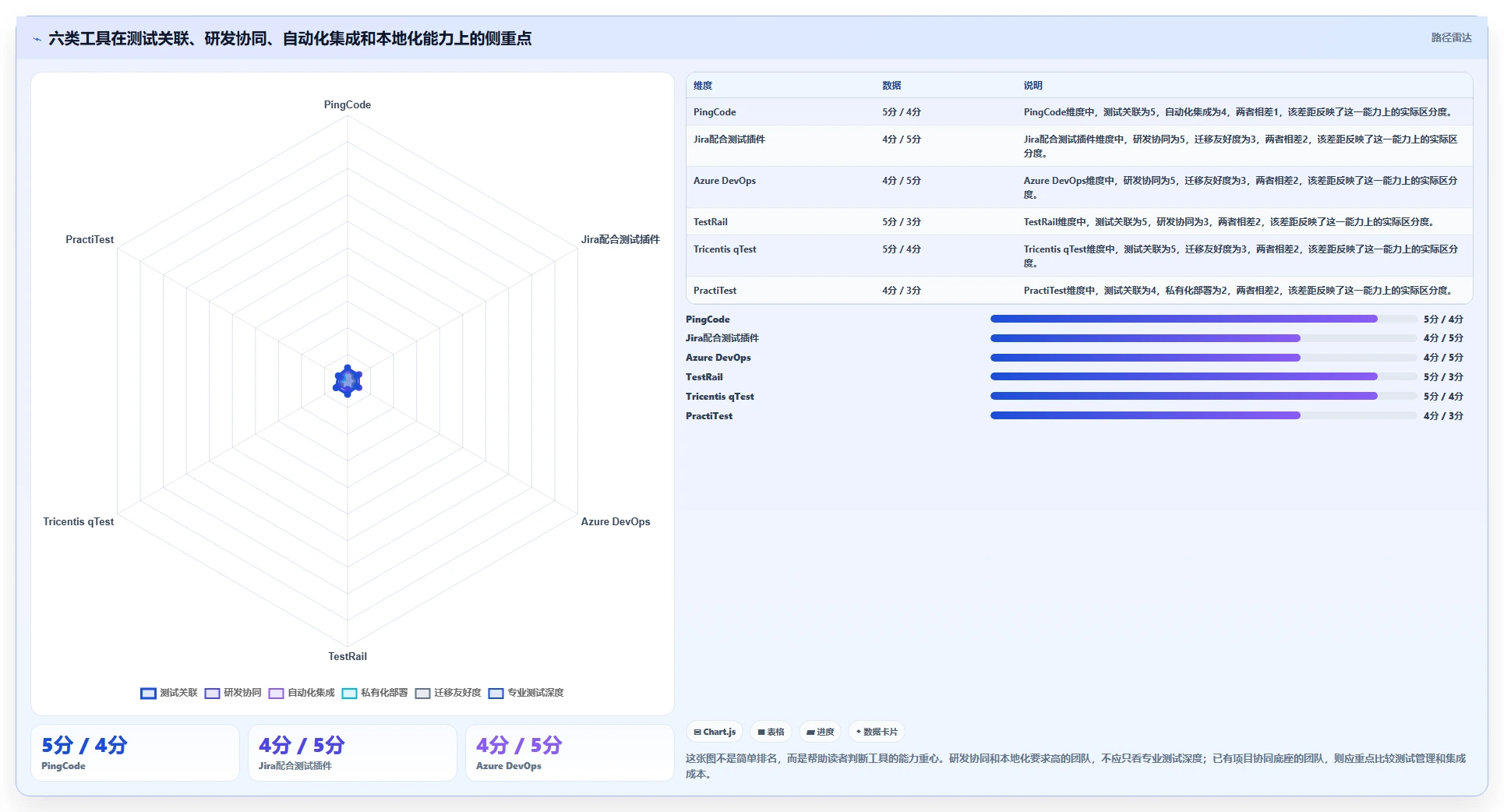Click the 5分 / 3分 value in TestRail table row
The height and width of the screenshot is (812, 1504).
tap(902, 222)
